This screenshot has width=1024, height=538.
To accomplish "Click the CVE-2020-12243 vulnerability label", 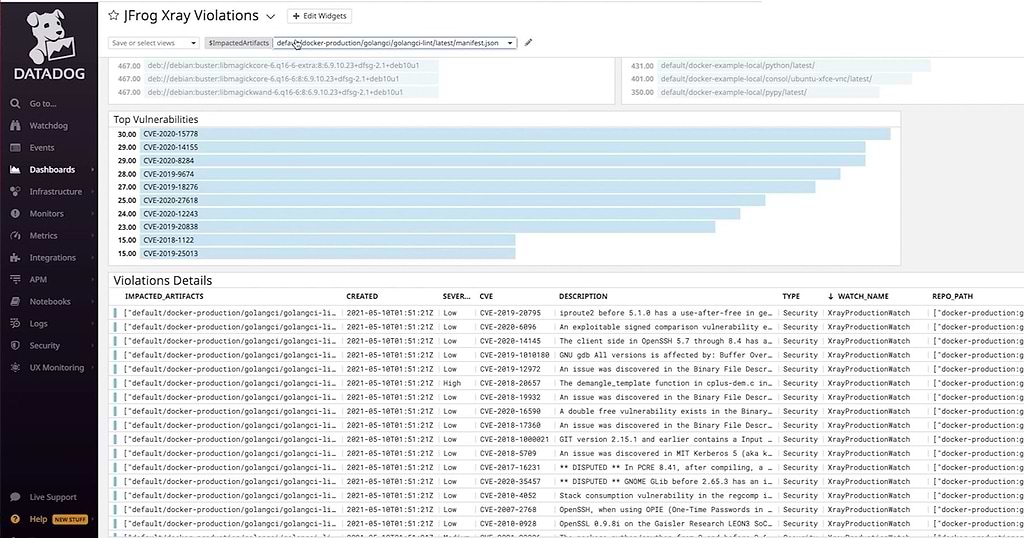I will point(170,214).
